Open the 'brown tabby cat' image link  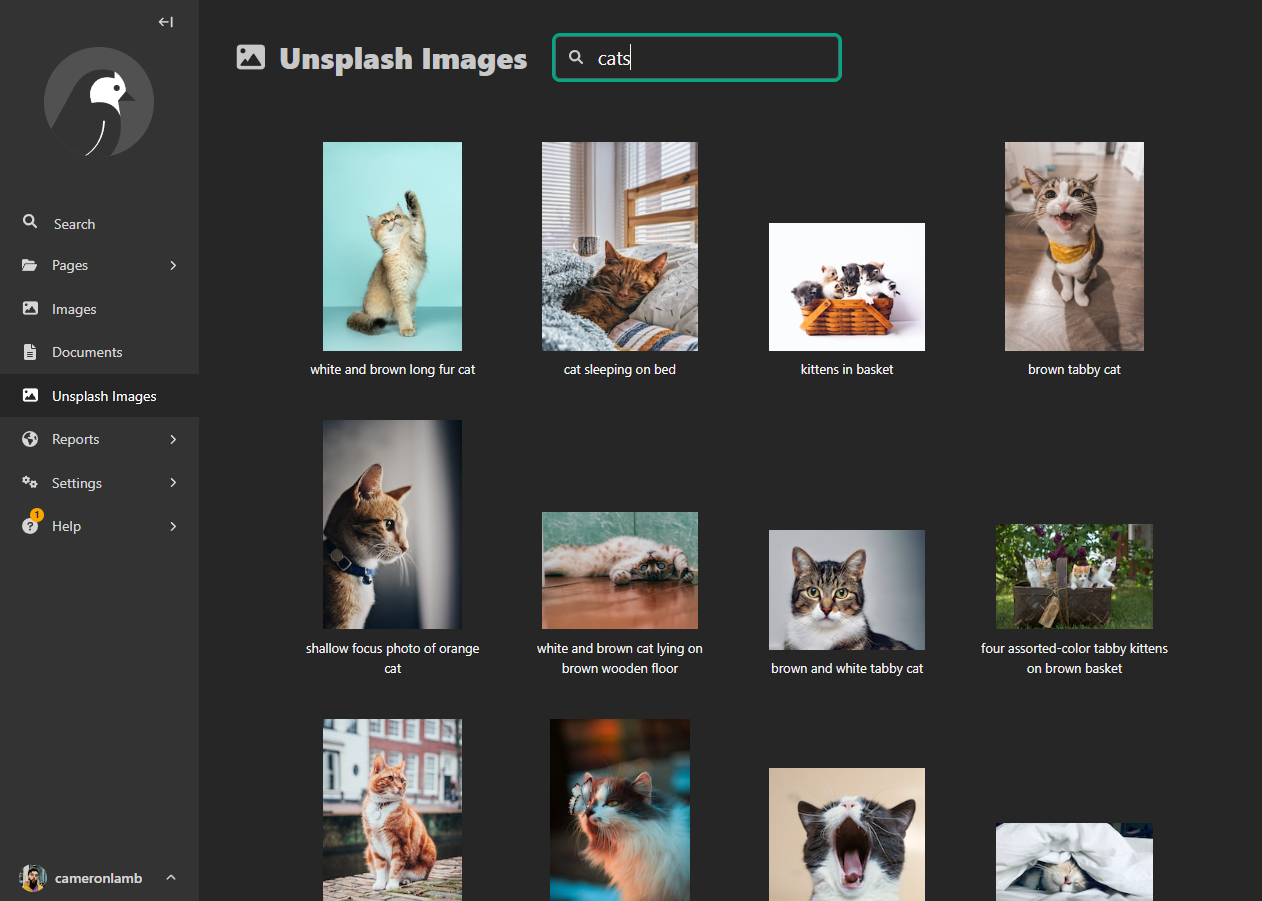1074,246
